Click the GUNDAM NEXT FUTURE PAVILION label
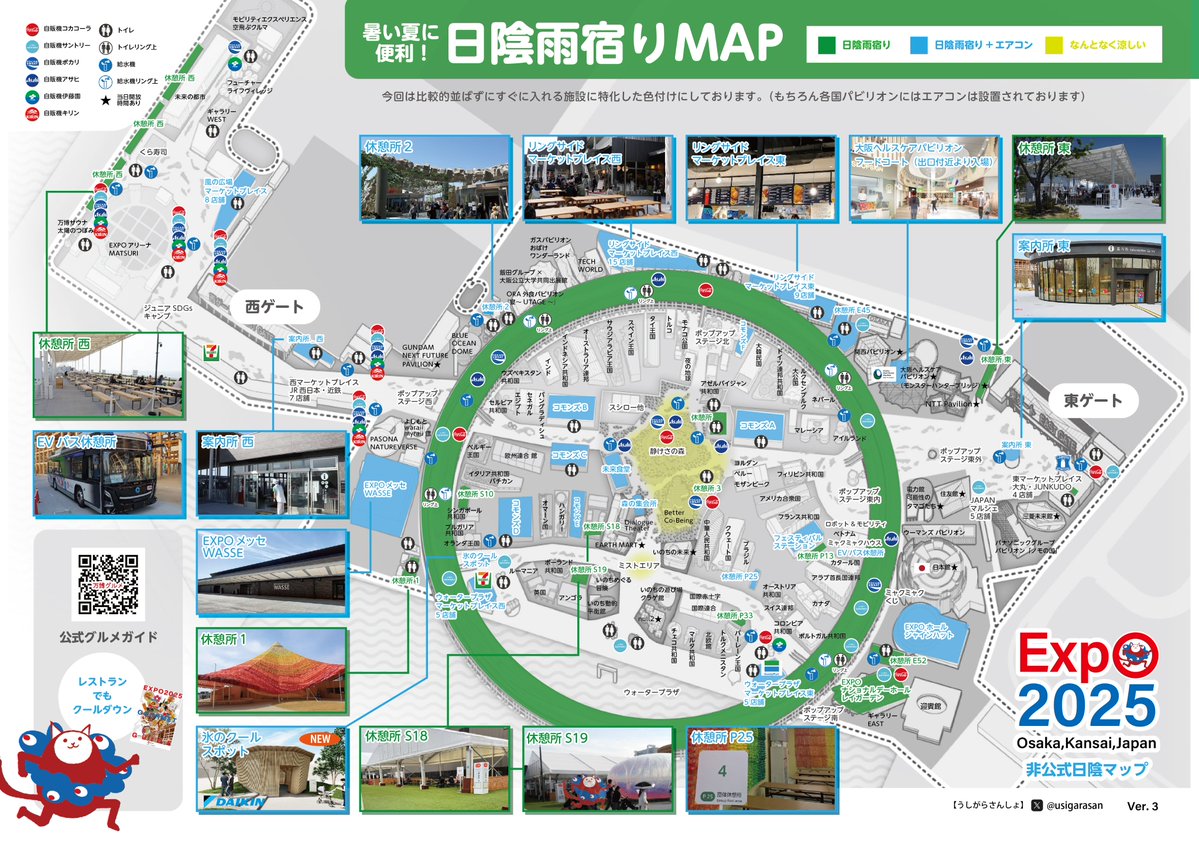Screen dimensions: 1199x853 coord(424,355)
